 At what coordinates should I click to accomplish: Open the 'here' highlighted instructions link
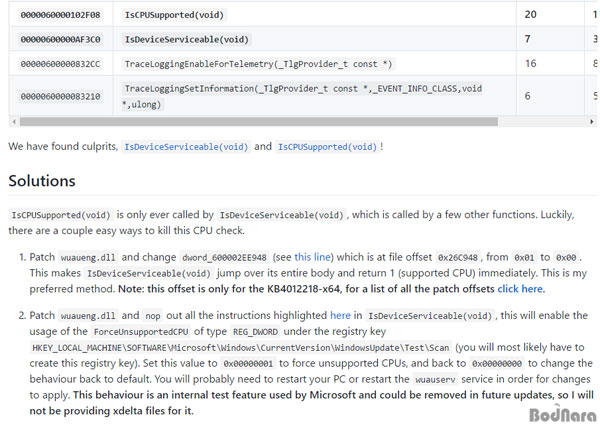coord(340,315)
